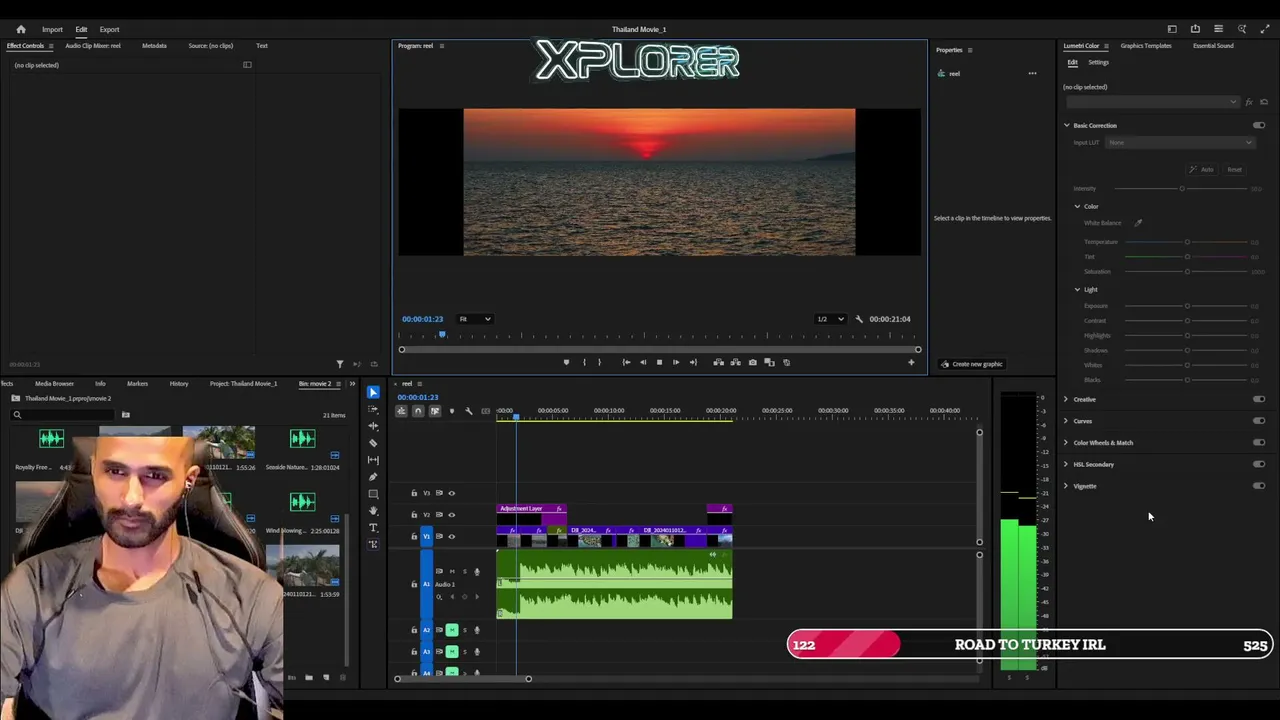Export a frame with the camera icon
Image resolution: width=1280 pixels, height=720 pixels.
click(x=752, y=362)
